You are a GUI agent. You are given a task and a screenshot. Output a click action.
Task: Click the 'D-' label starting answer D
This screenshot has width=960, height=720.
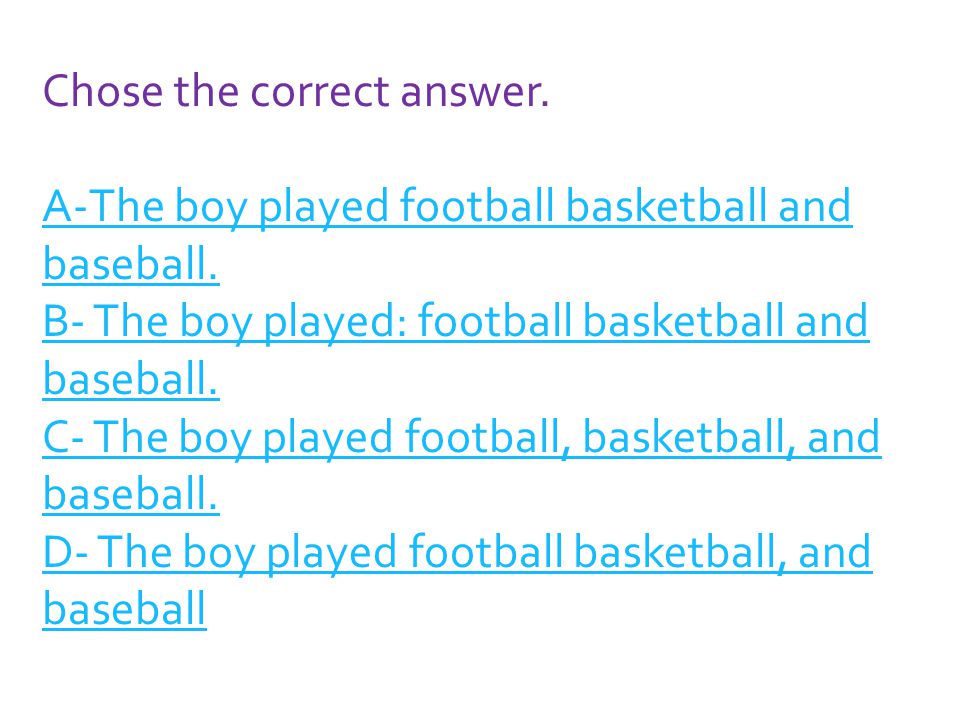click(66, 552)
